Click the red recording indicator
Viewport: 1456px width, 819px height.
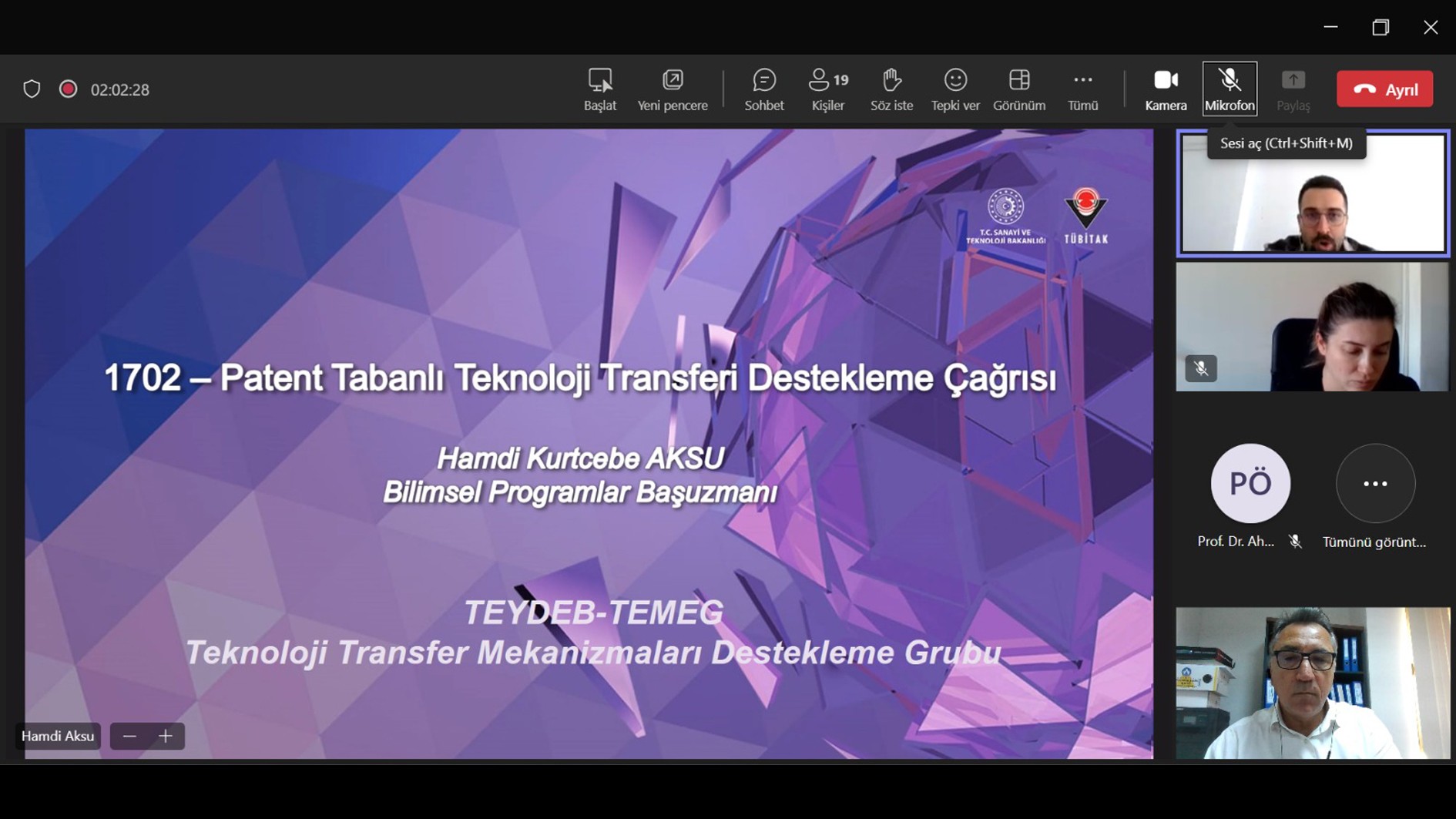tap(68, 89)
